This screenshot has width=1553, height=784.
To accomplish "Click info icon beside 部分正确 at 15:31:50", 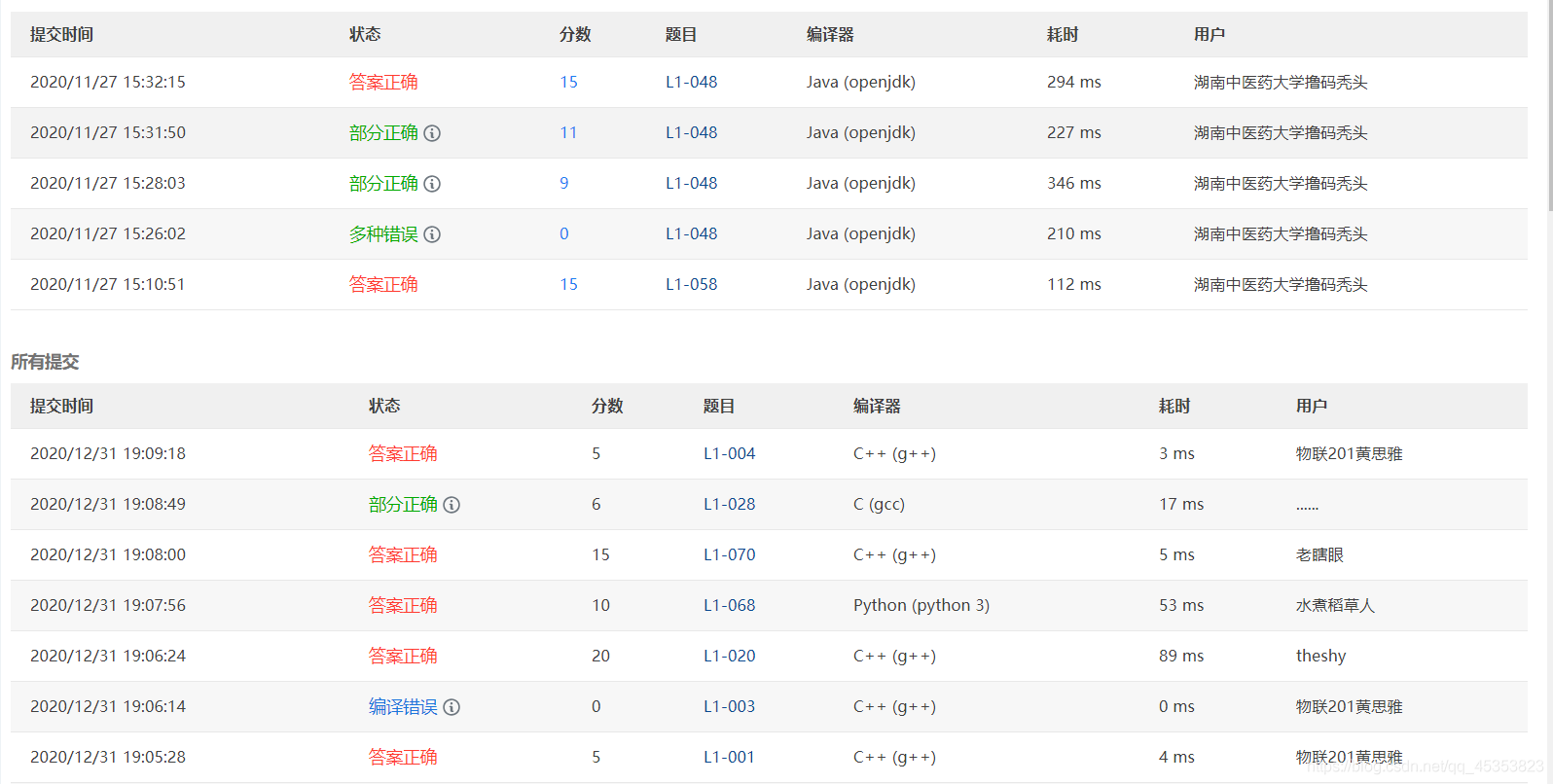I will (432, 133).
